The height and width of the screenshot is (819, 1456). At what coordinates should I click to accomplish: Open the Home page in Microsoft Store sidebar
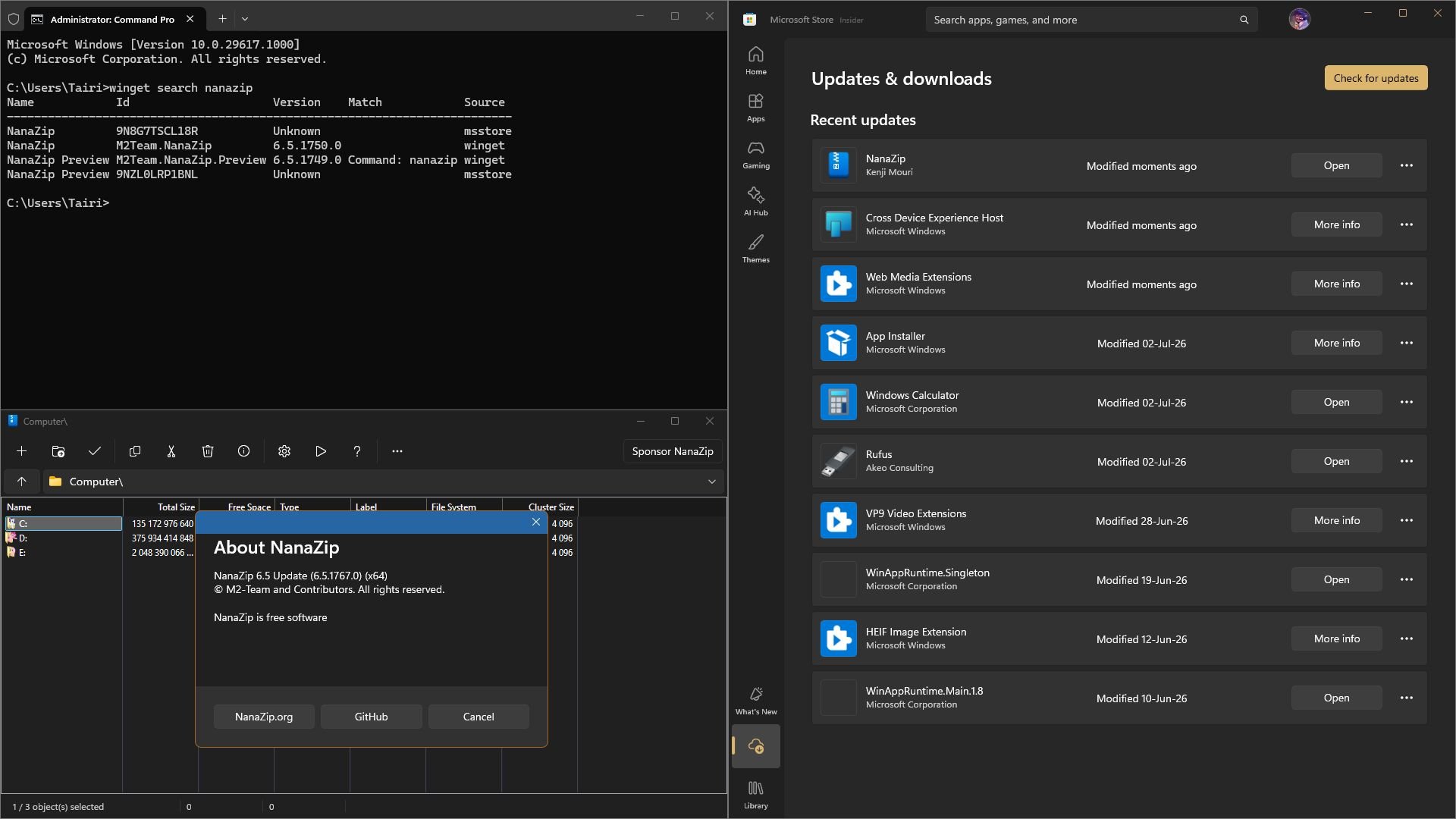point(756,61)
